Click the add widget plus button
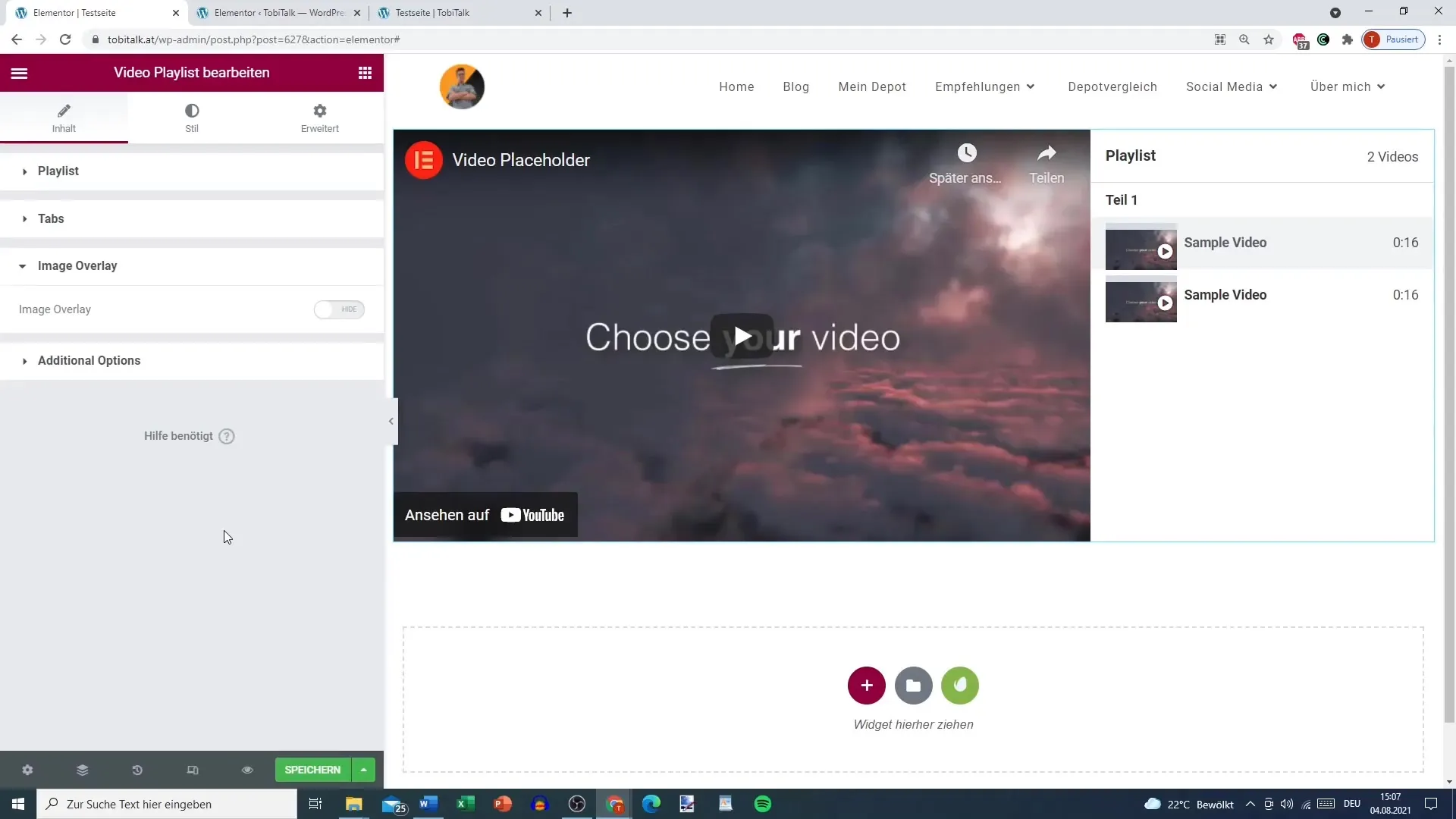 pyautogui.click(x=867, y=685)
